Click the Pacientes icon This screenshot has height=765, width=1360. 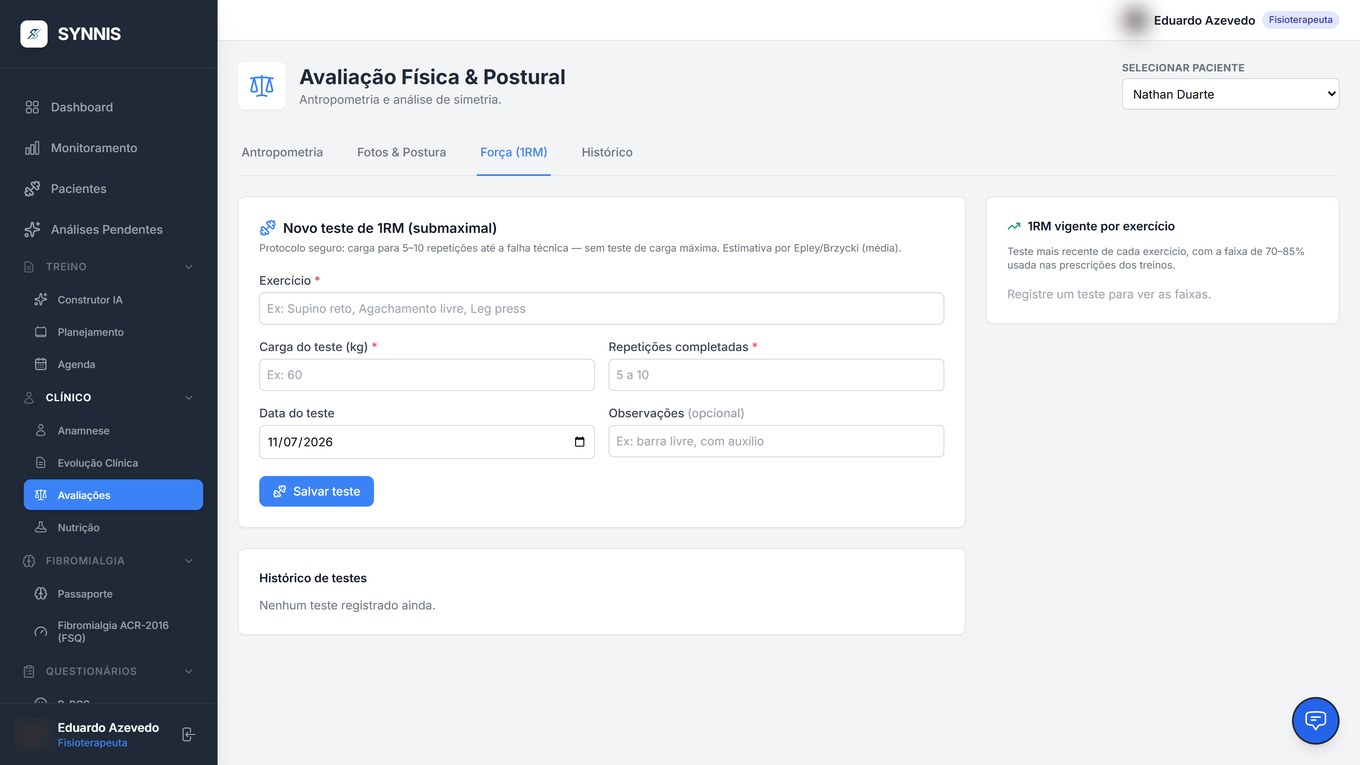tap(32, 189)
